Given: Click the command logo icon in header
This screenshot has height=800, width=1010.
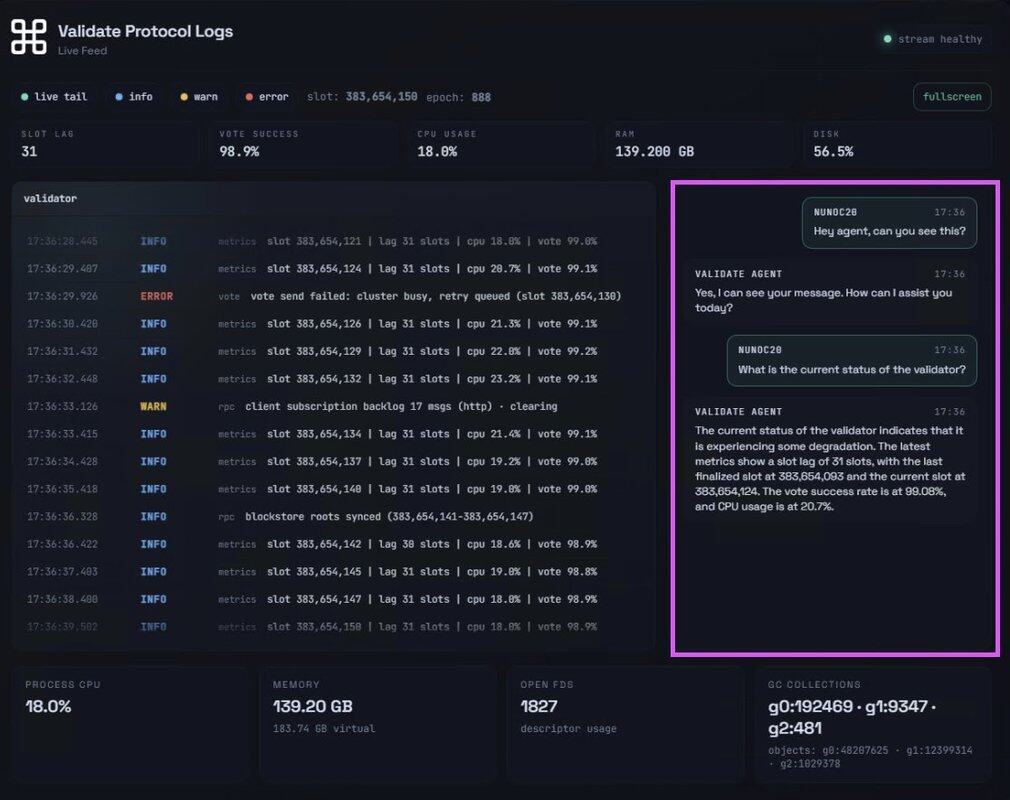Looking at the screenshot, I should (29, 37).
